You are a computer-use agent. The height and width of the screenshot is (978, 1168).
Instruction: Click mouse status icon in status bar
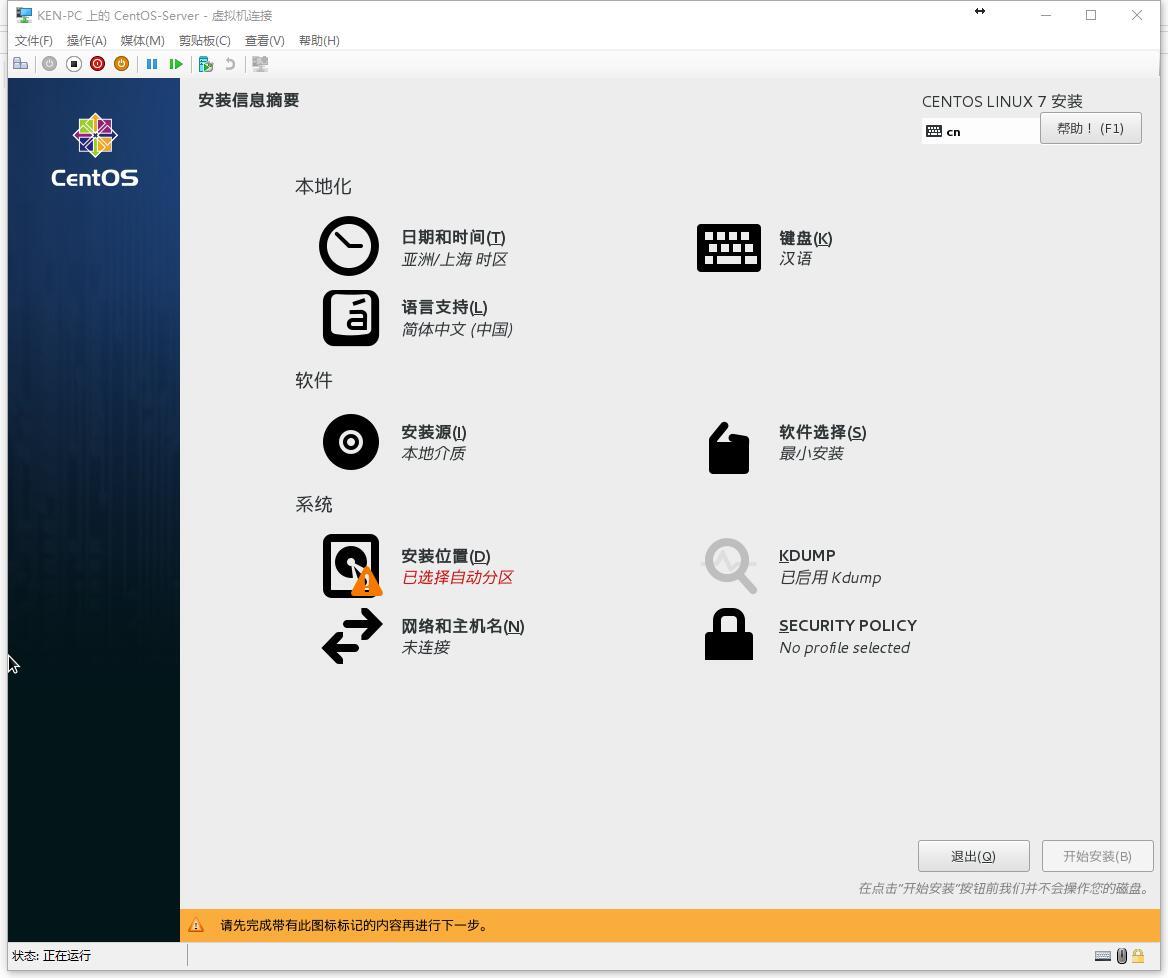point(1122,956)
